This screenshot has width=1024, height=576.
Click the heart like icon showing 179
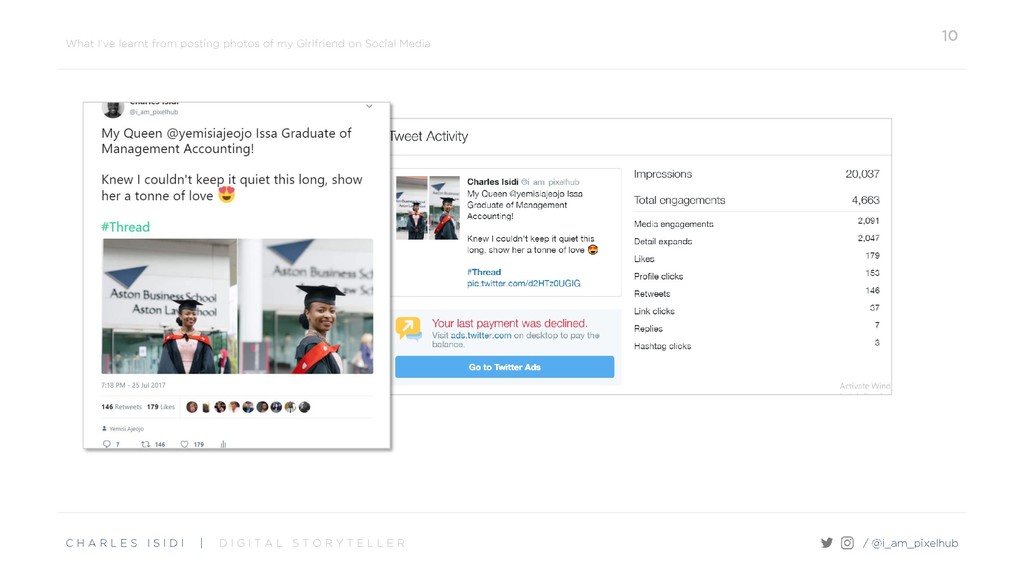pos(185,444)
